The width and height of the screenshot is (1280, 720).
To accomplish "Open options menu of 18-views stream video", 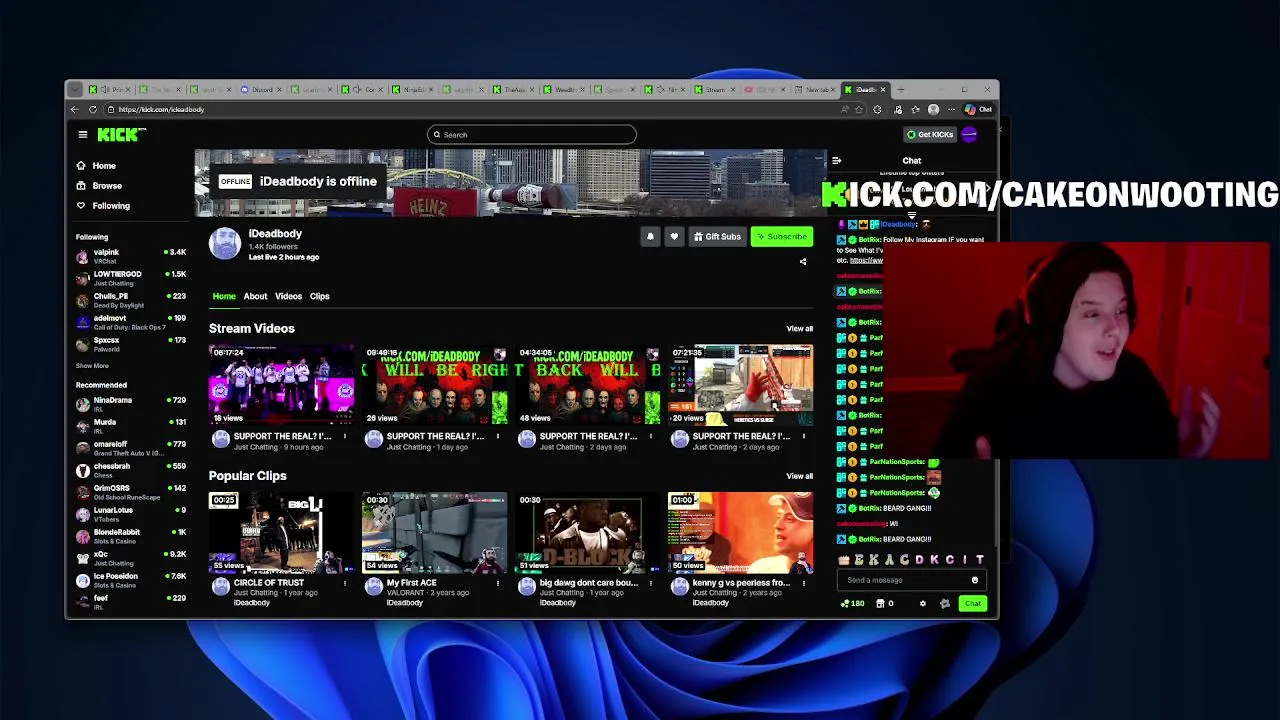I will pos(345,436).
